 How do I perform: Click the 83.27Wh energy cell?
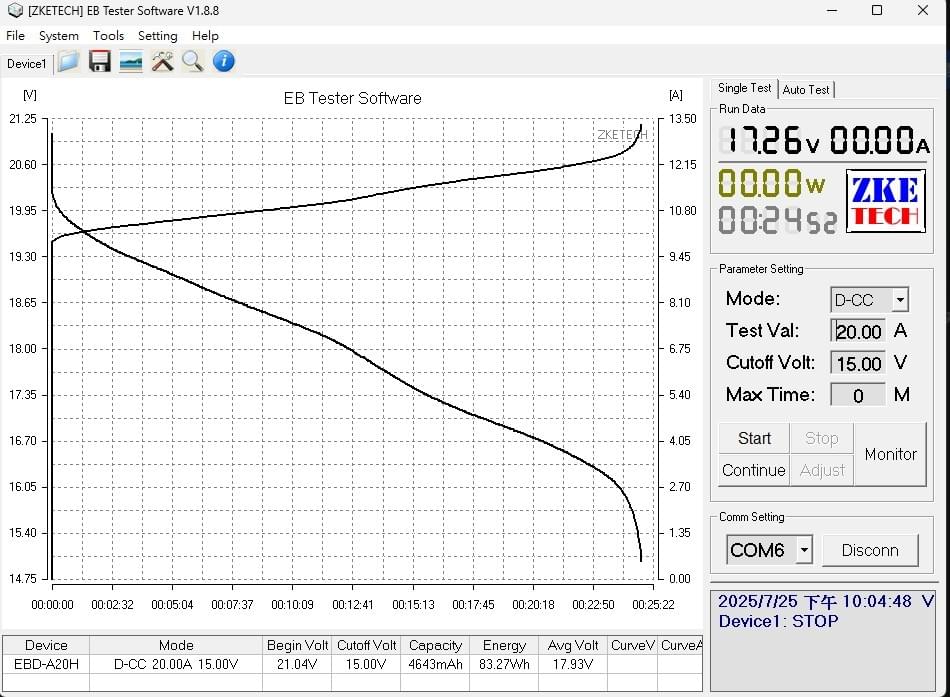504,664
